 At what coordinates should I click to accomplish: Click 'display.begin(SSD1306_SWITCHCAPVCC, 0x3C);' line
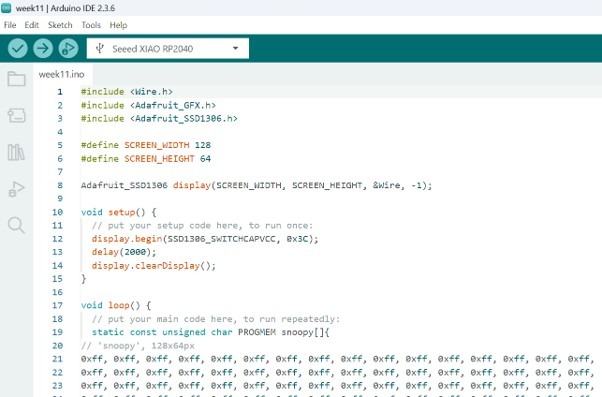(205, 239)
